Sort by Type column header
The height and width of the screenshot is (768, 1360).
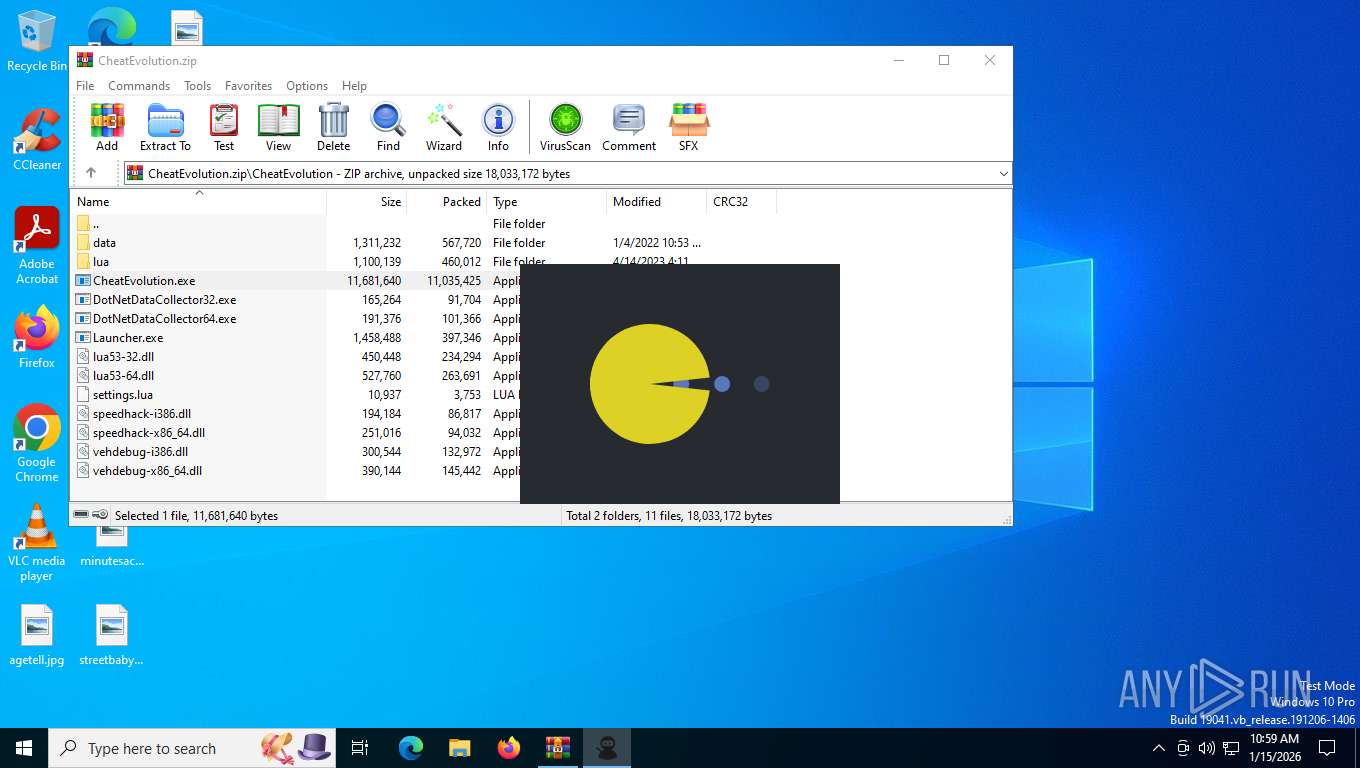[x=547, y=202]
